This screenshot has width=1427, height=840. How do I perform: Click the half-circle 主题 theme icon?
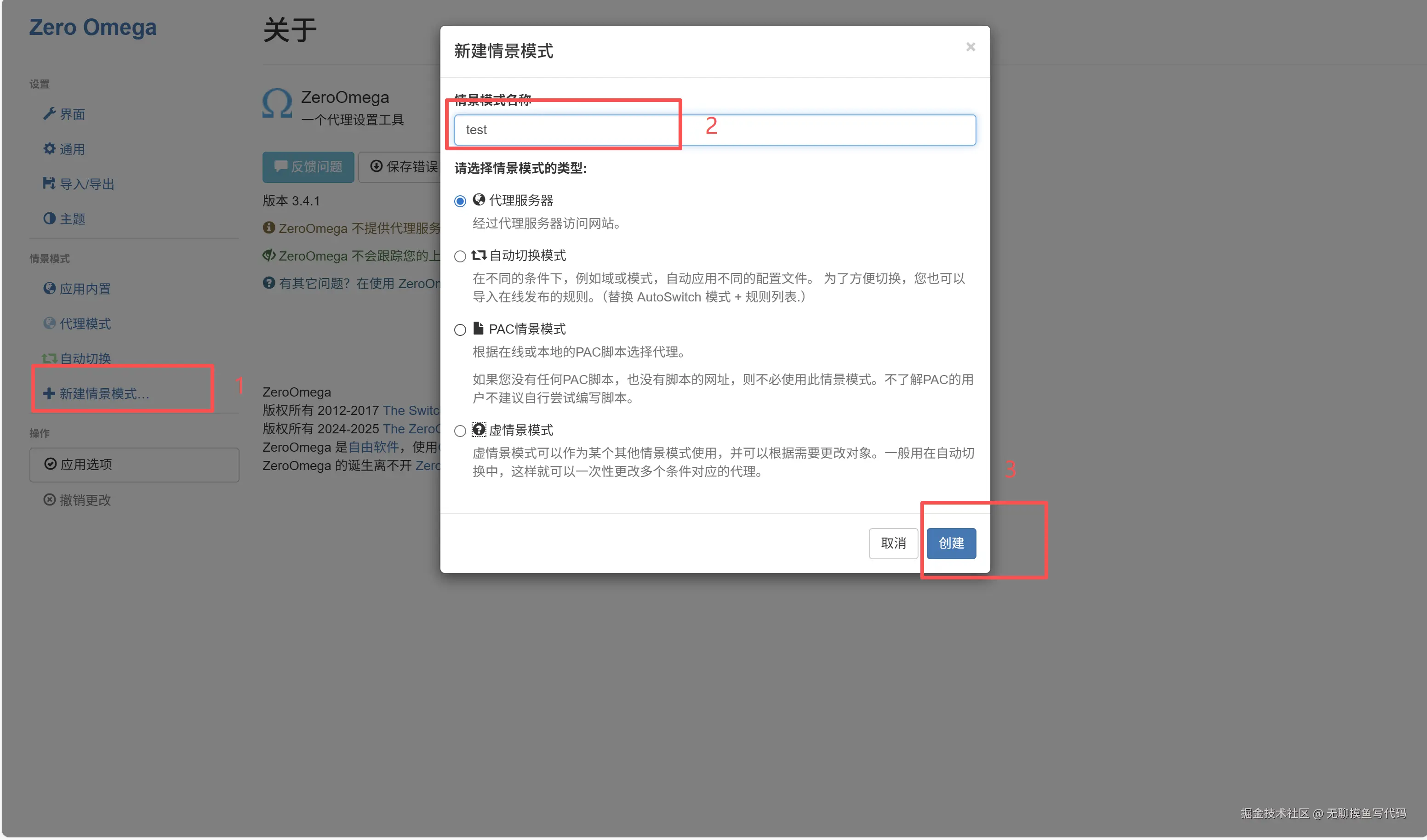pos(49,218)
